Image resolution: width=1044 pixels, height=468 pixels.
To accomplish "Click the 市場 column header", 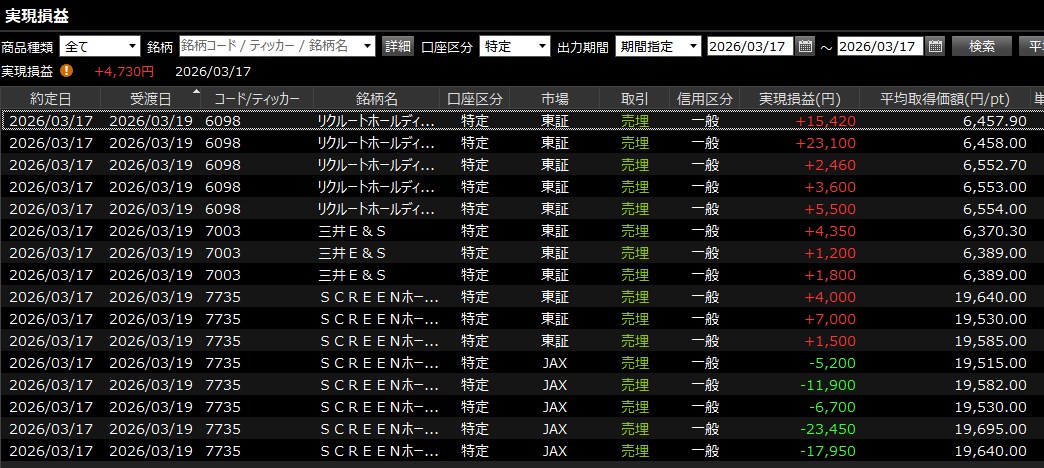I will (555, 98).
